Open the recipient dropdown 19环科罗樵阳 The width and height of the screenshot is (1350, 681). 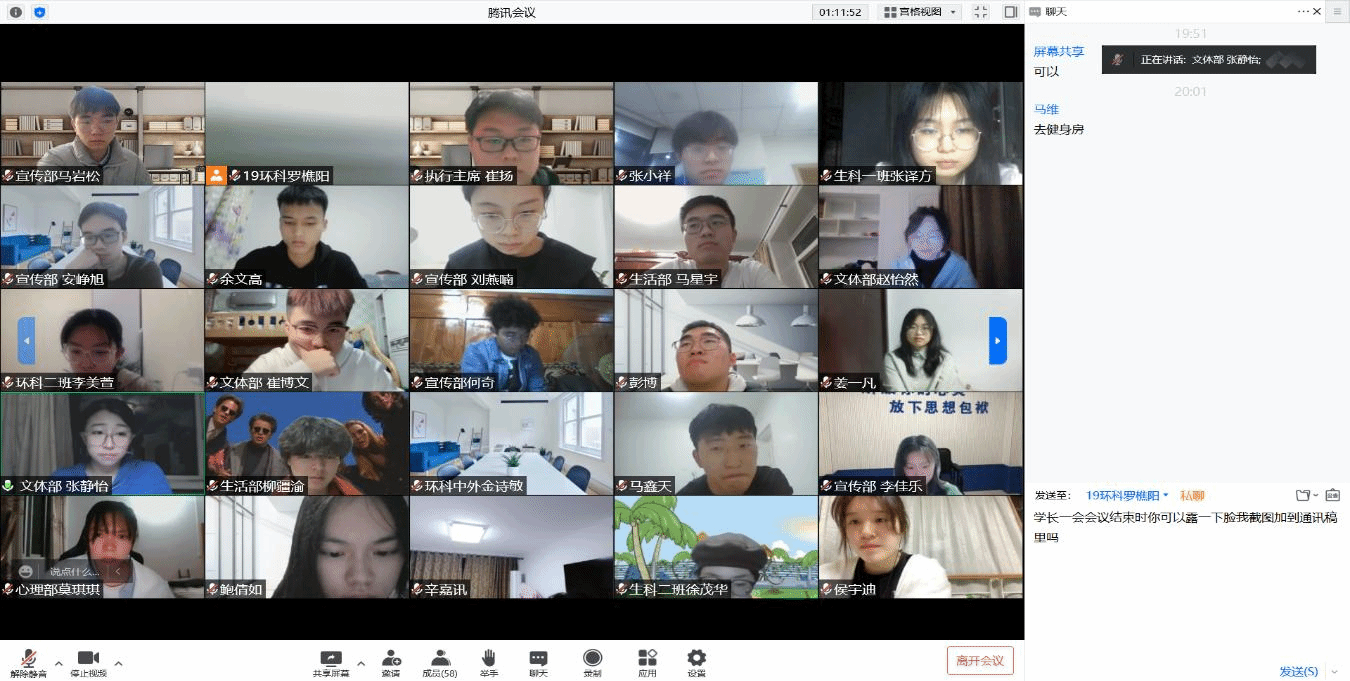click(1127, 495)
